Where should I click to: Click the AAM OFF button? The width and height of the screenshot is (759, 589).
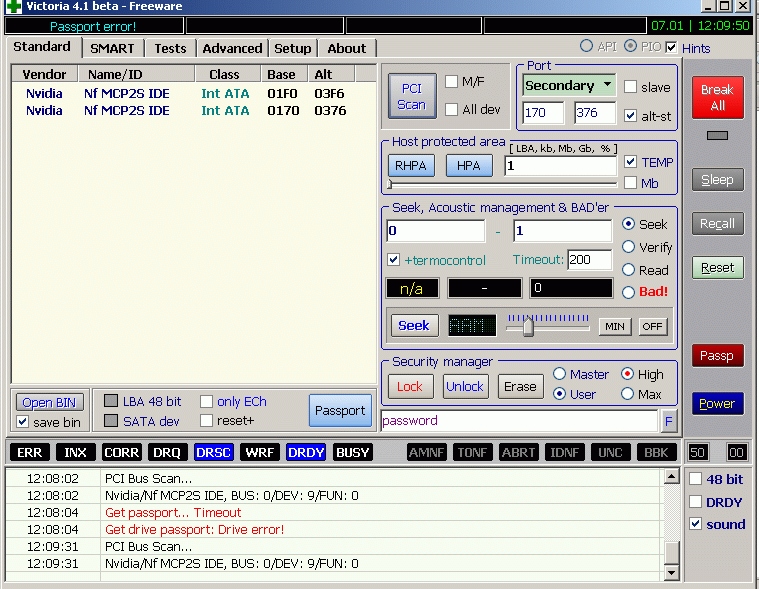[653, 327]
